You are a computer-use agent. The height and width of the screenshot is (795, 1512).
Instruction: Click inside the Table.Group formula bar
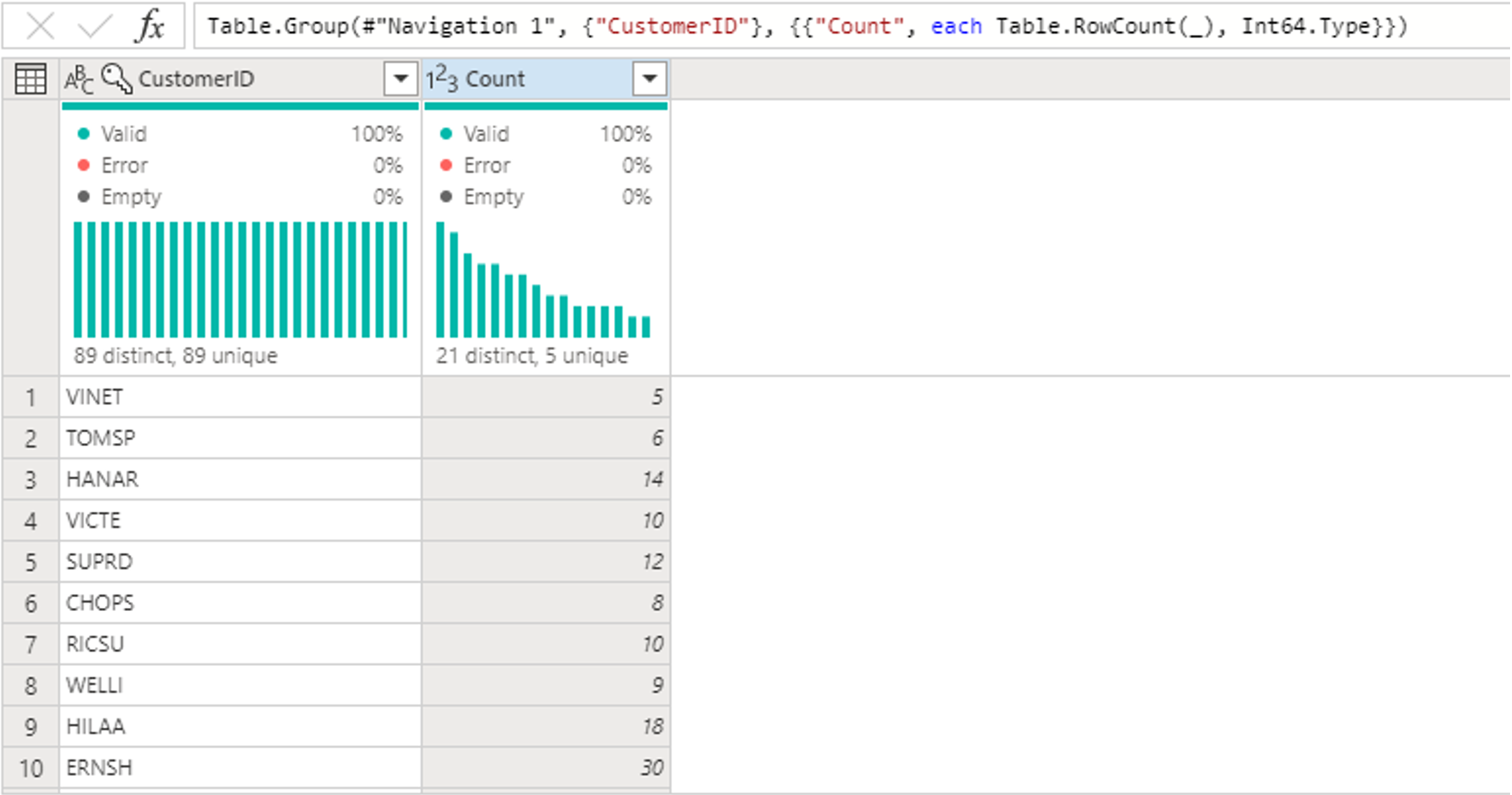click(x=828, y=27)
